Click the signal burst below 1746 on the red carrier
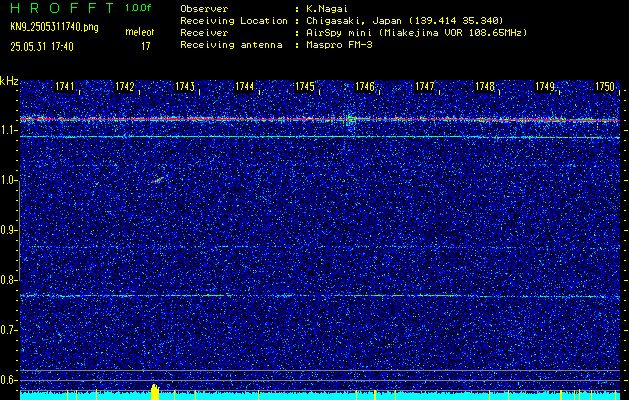This screenshot has height=400, width=629. tap(350, 120)
